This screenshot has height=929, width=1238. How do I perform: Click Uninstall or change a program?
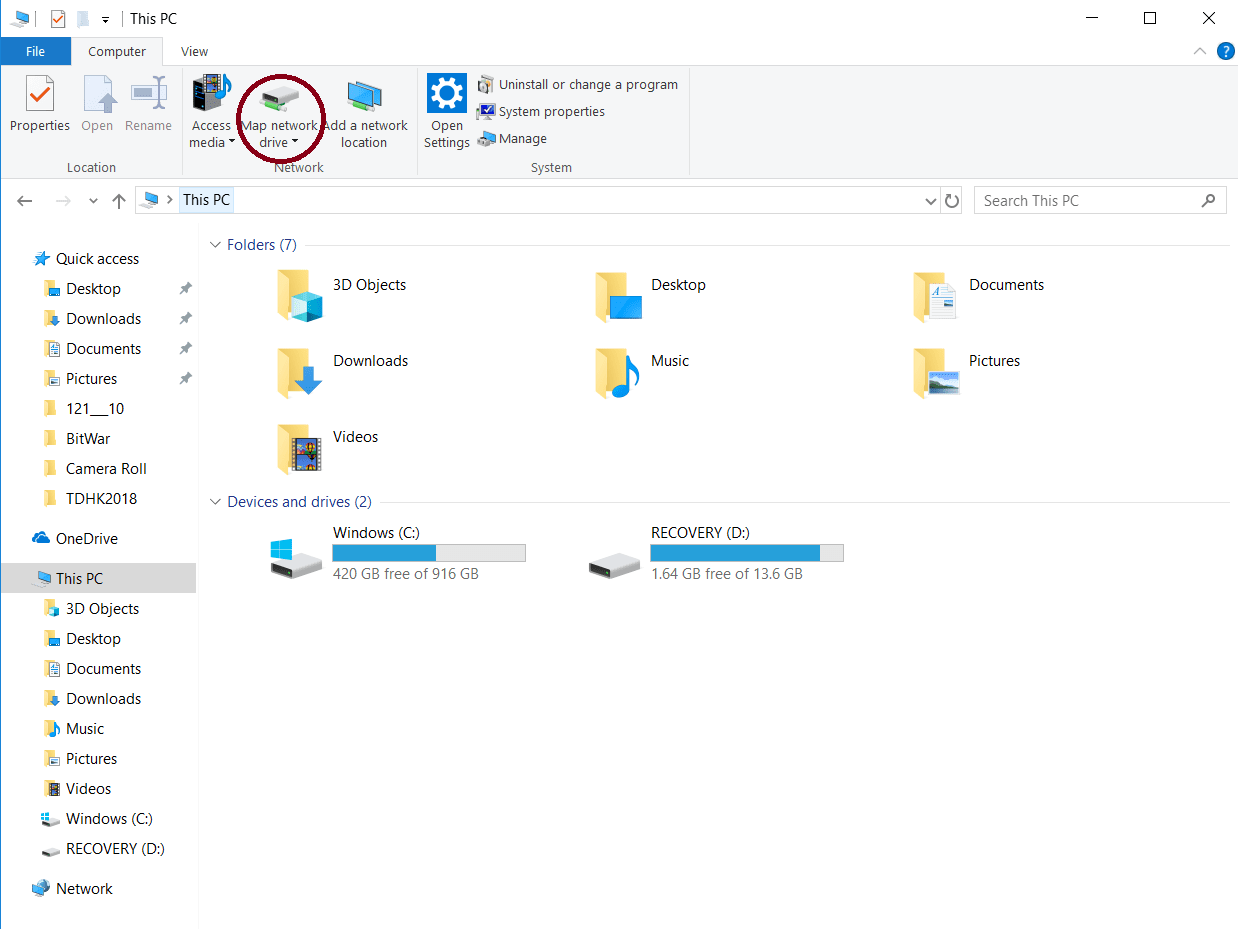coord(577,85)
